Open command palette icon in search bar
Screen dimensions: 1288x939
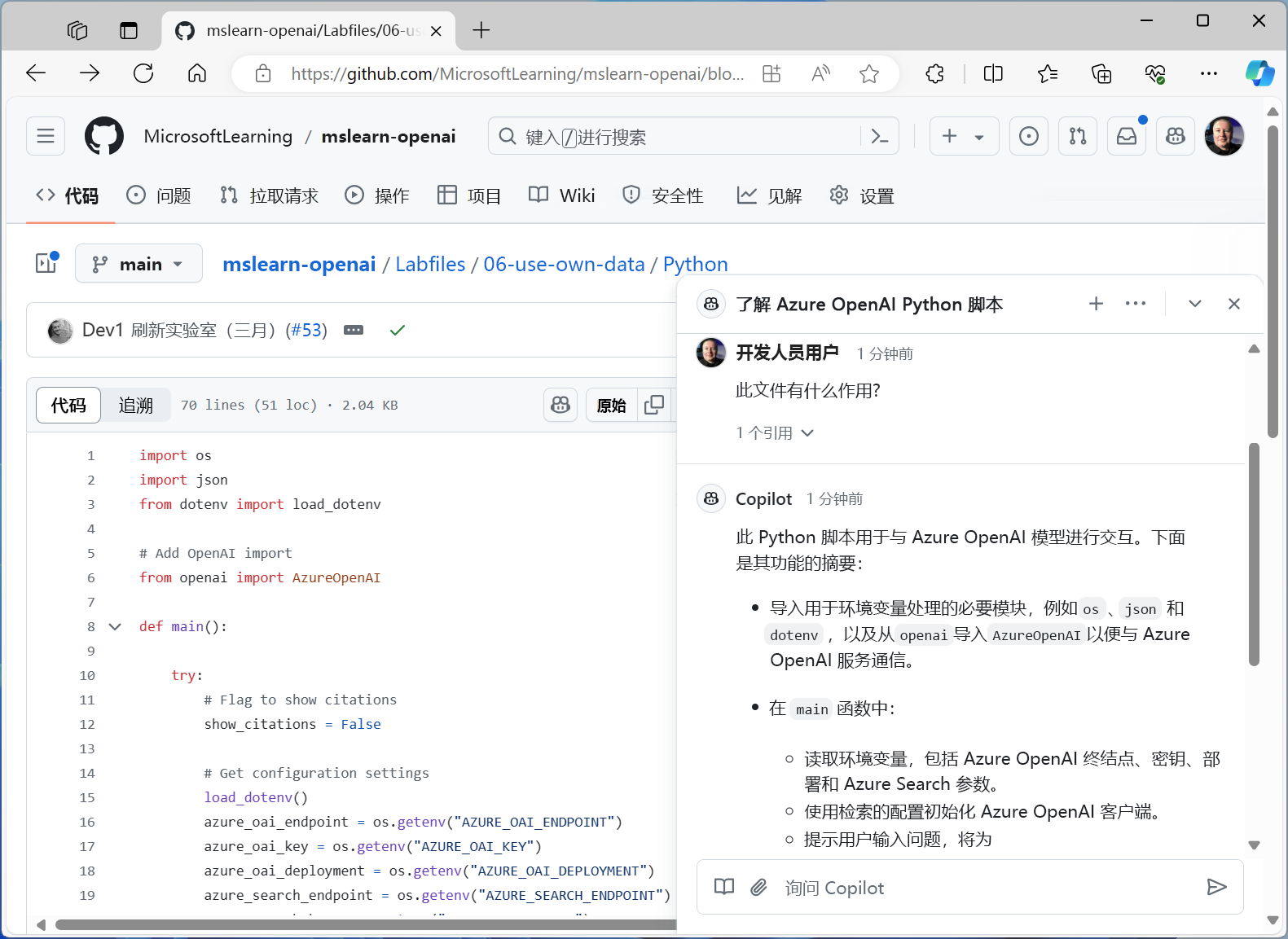tap(880, 136)
